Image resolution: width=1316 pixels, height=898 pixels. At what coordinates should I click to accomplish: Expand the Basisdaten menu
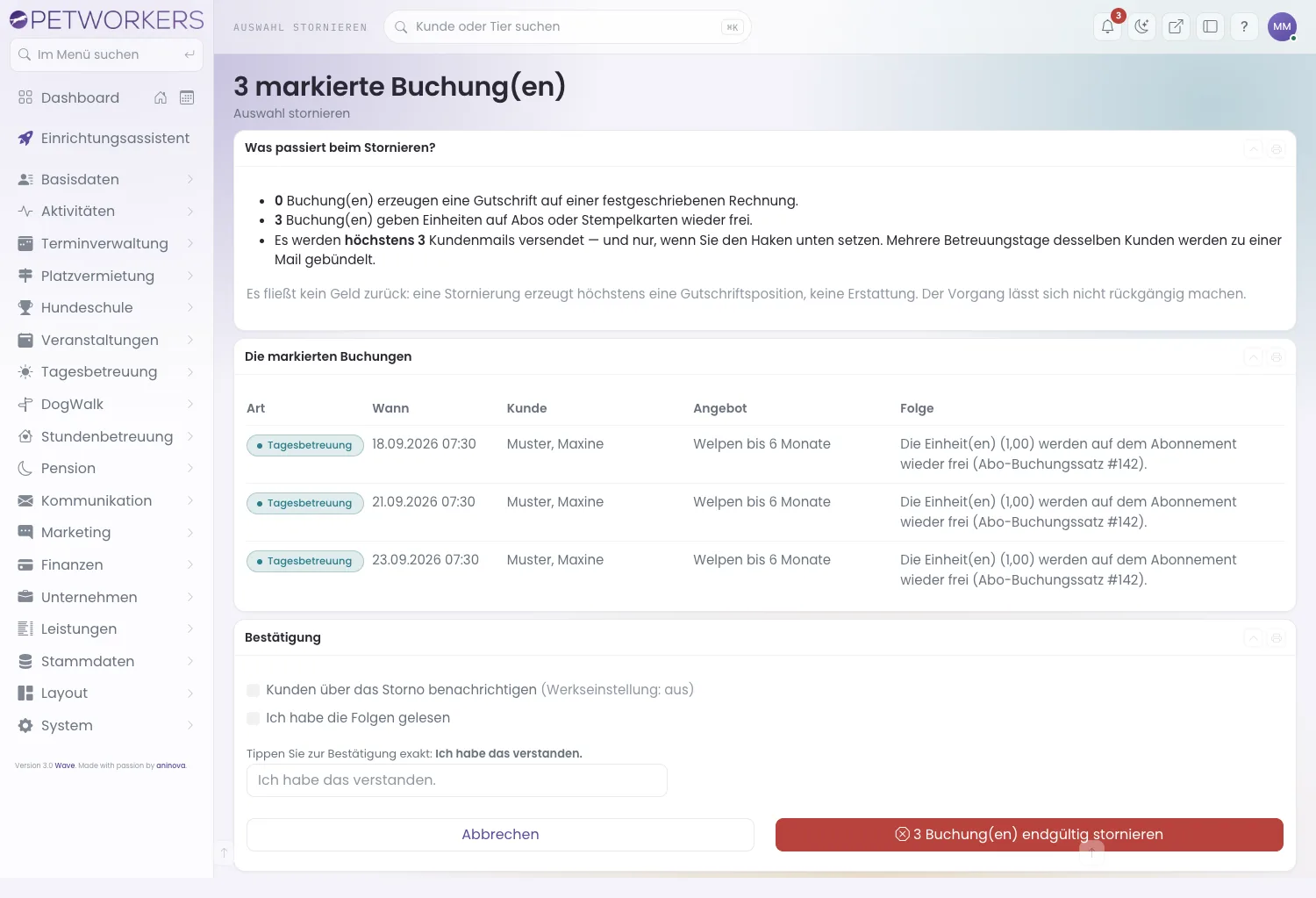point(106,179)
